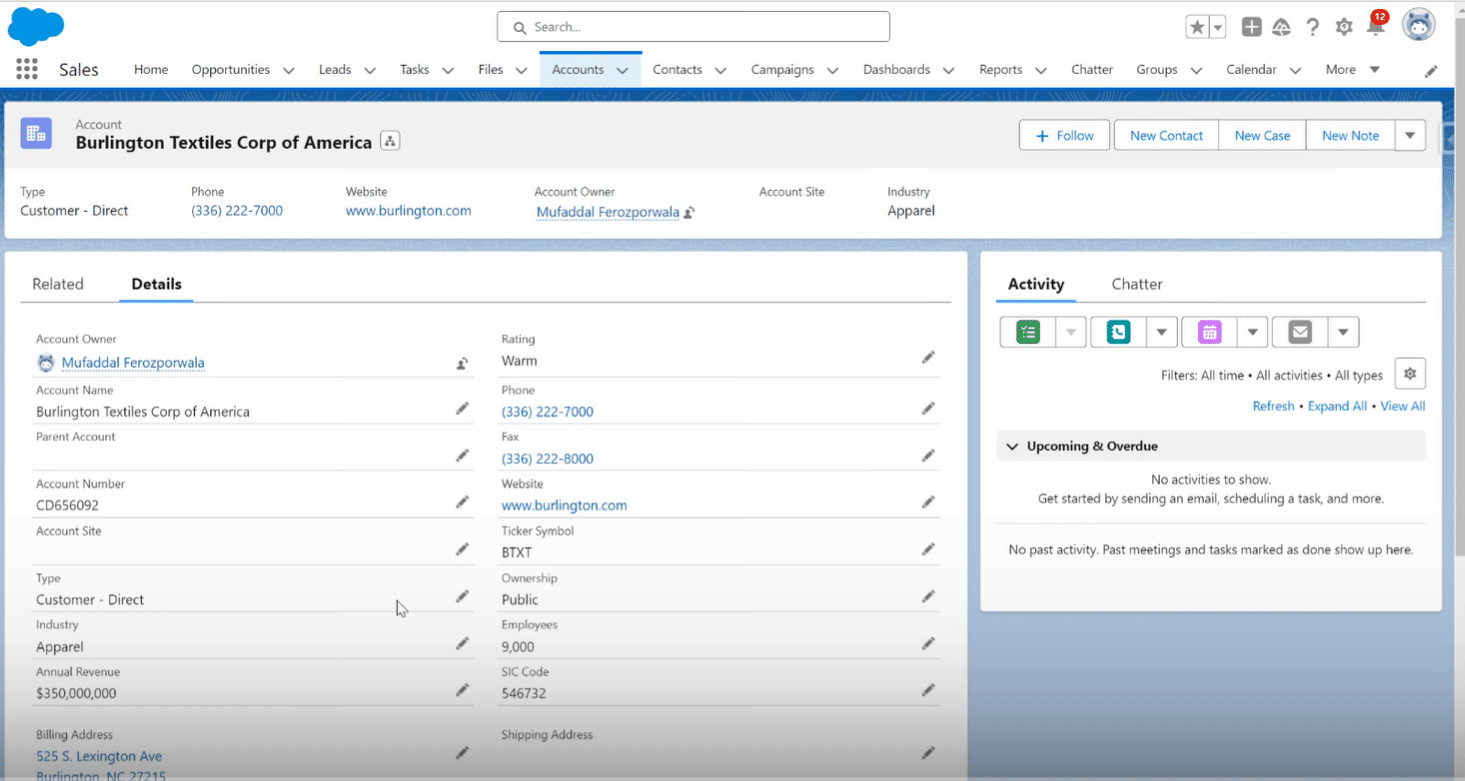Open more actions dropdown beside New Note
The height and width of the screenshot is (781, 1465).
pyautogui.click(x=1410, y=135)
